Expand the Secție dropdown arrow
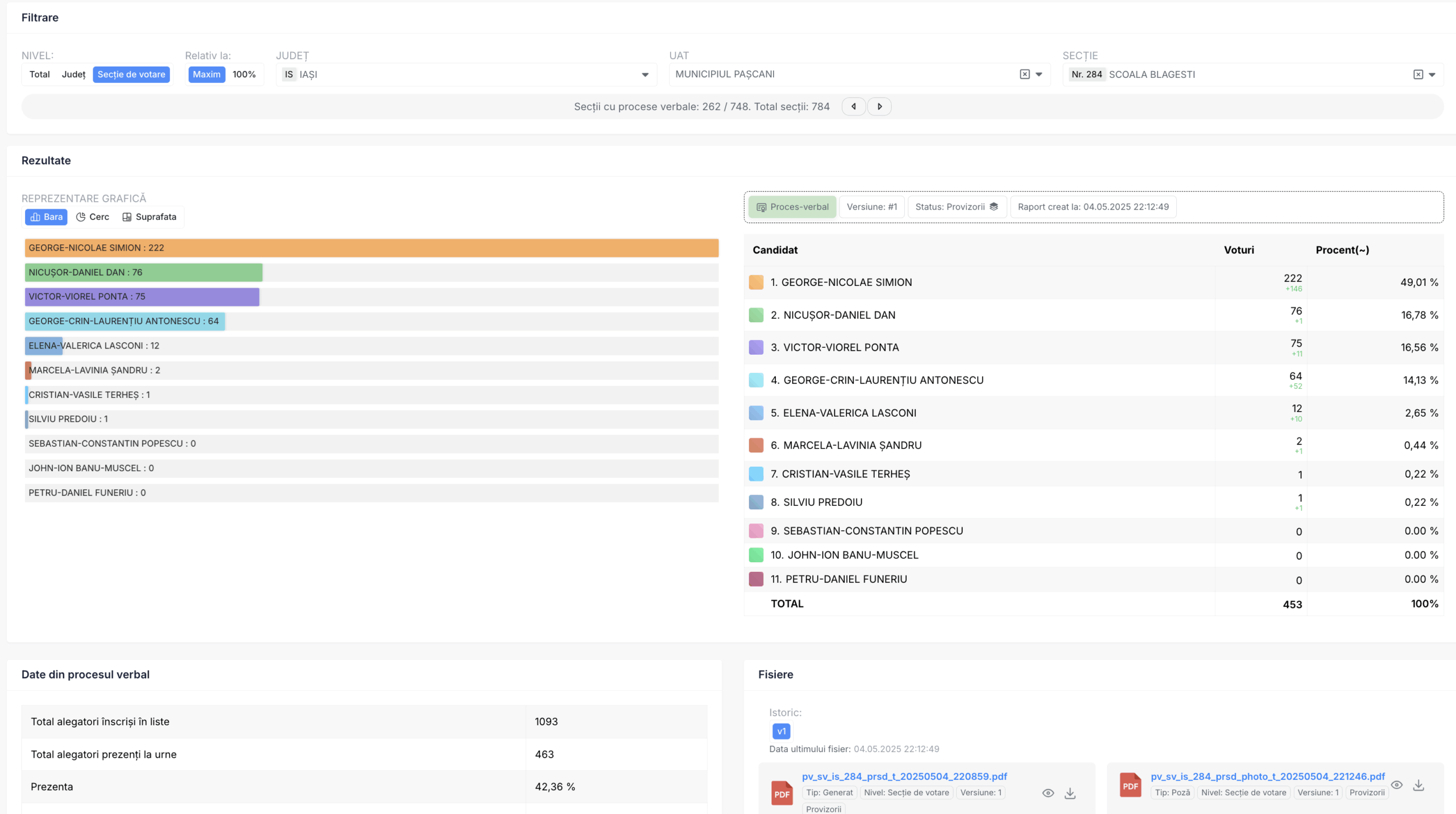Image resolution: width=1456 pixels, height=814 pixels. tap(1432, 74)
